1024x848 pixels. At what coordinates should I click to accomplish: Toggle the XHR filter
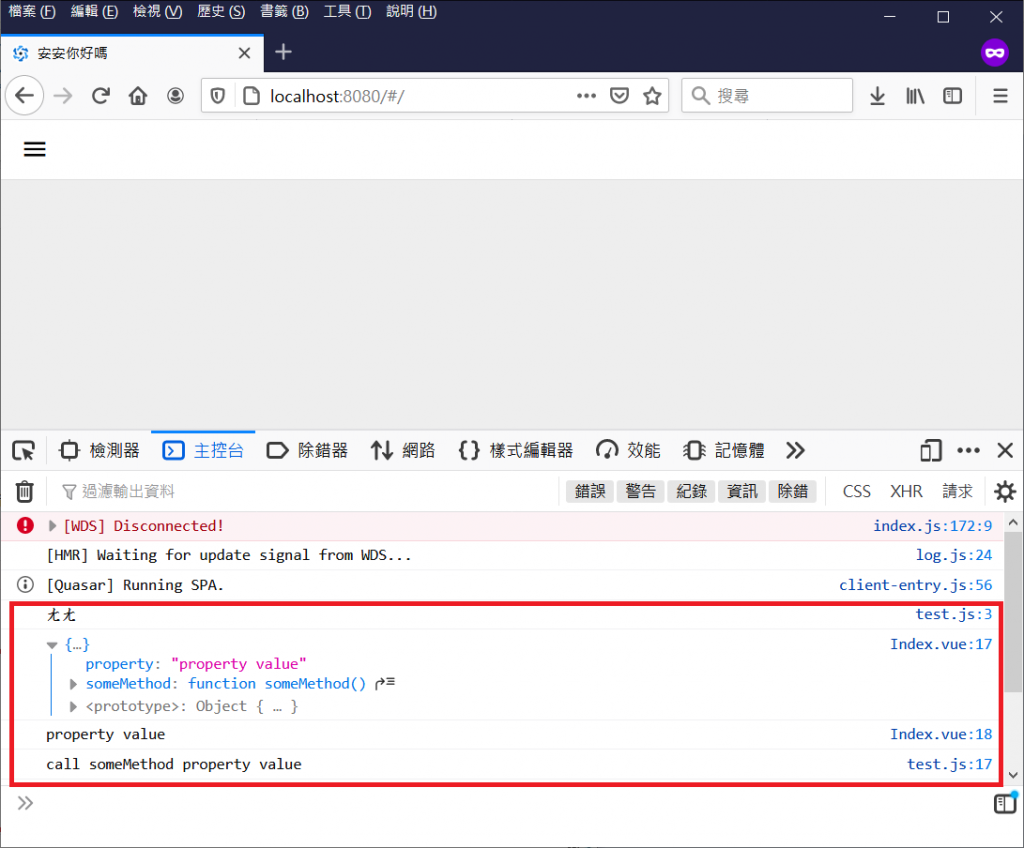pyautogui.click(x=906, y=491)
